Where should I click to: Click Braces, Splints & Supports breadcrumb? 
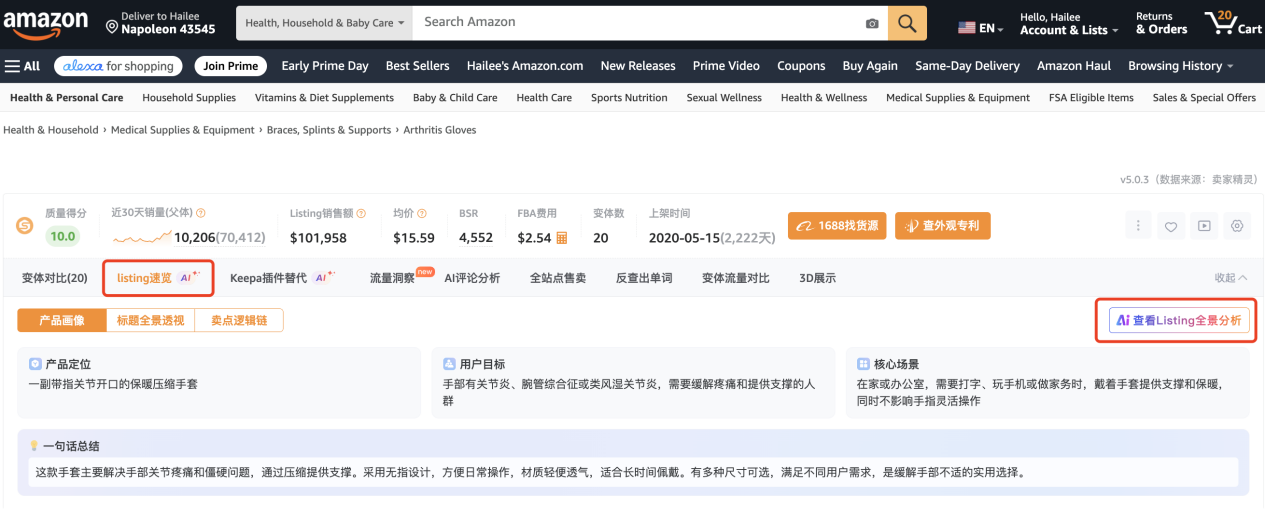point(329,130)
